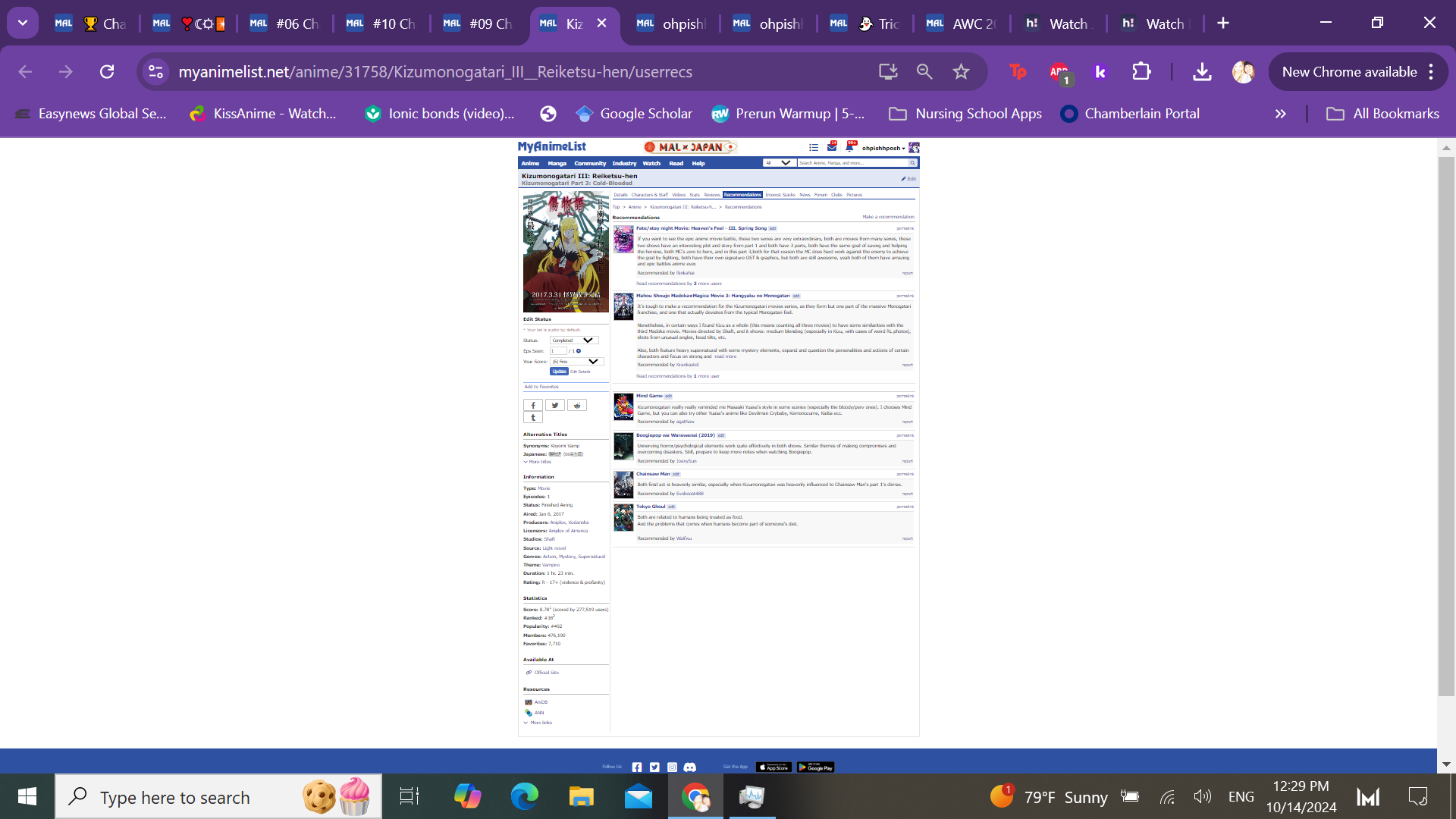The height and width of the screenshot is (819, 1456).
Task: Open the MAL messages envelope icon
Action: 832,147
